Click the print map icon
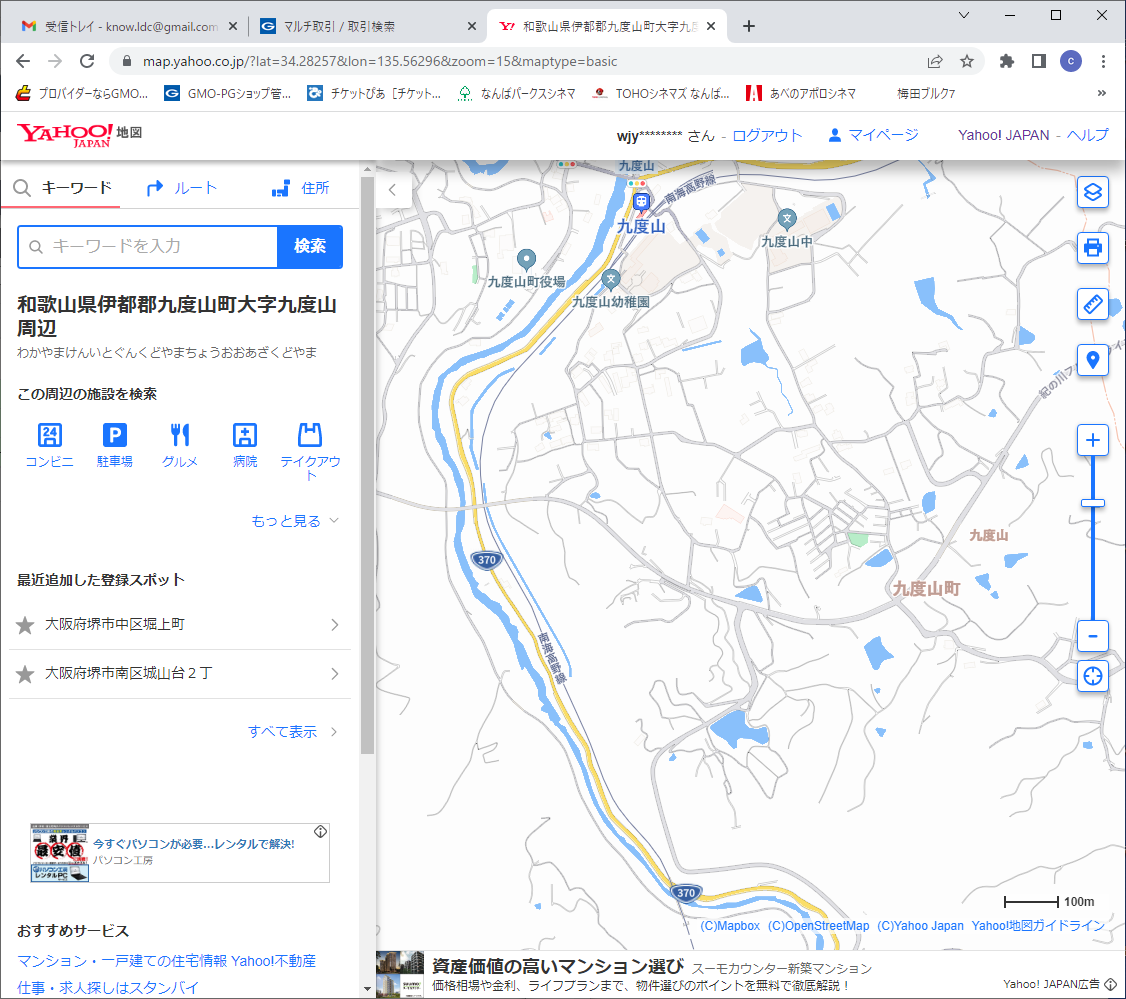1126x999 pixels. [x=1093, y=247]
